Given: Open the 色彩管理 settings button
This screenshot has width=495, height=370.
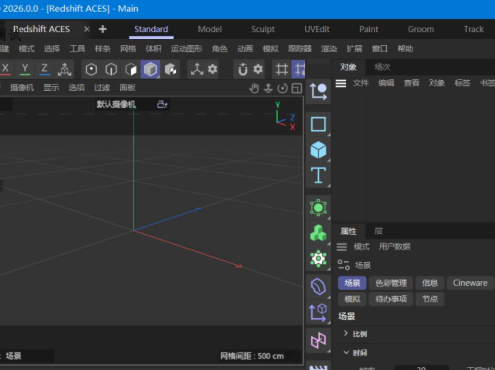Looking at the screenshot, I should pyautogui.click(x=391, y=283).
